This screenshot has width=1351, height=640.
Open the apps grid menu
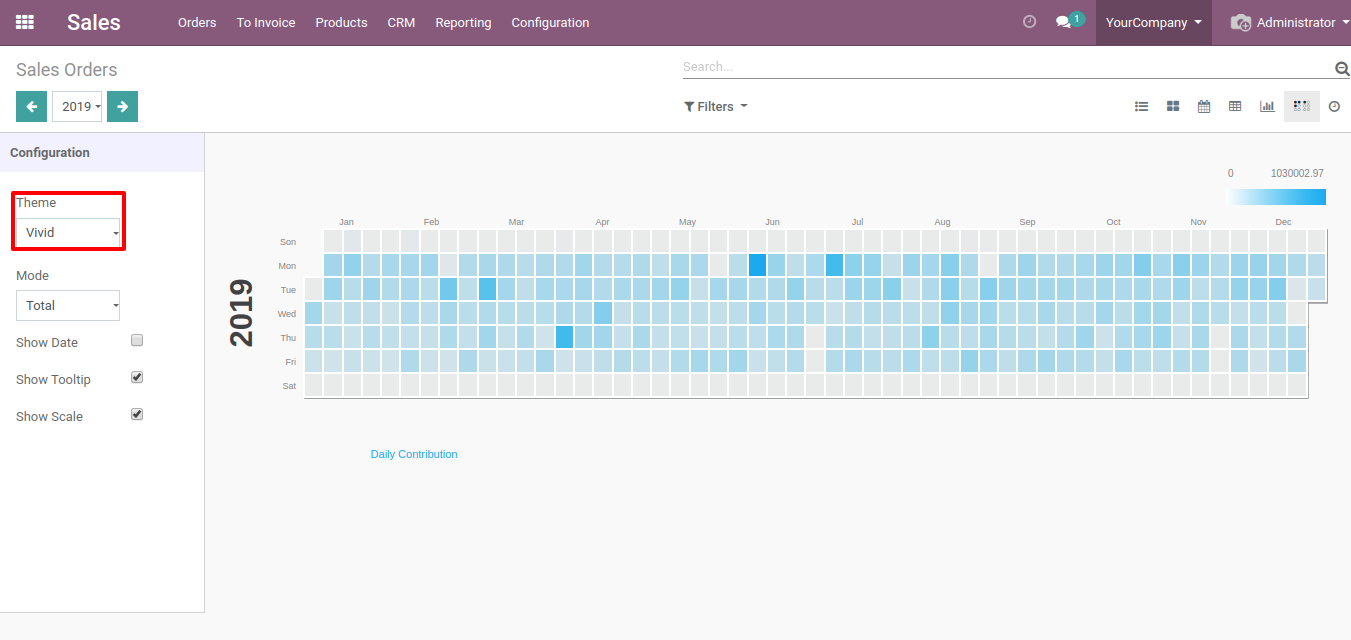(x=25, y=22)
